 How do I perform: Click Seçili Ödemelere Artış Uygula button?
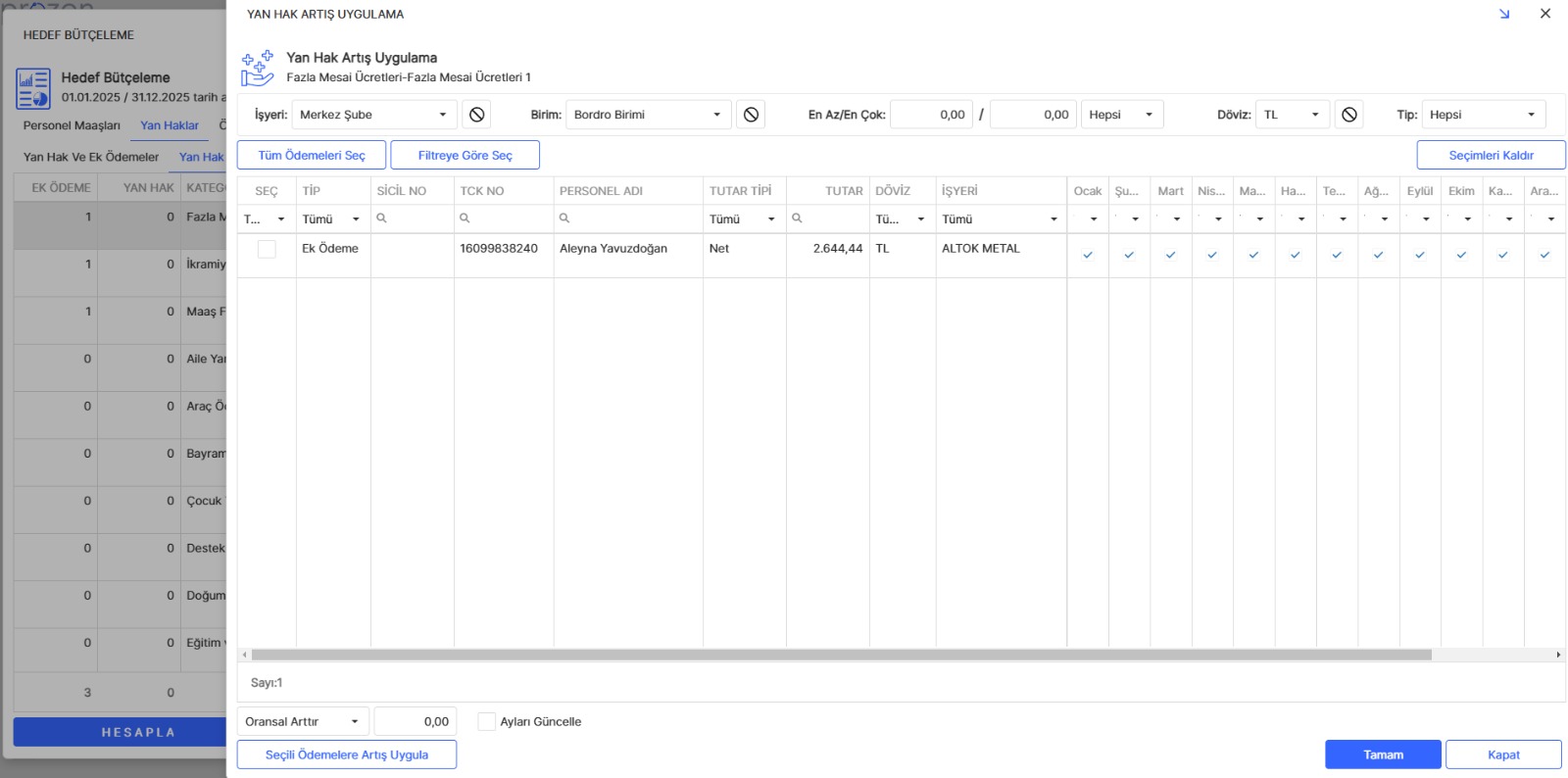click(347, 754)
